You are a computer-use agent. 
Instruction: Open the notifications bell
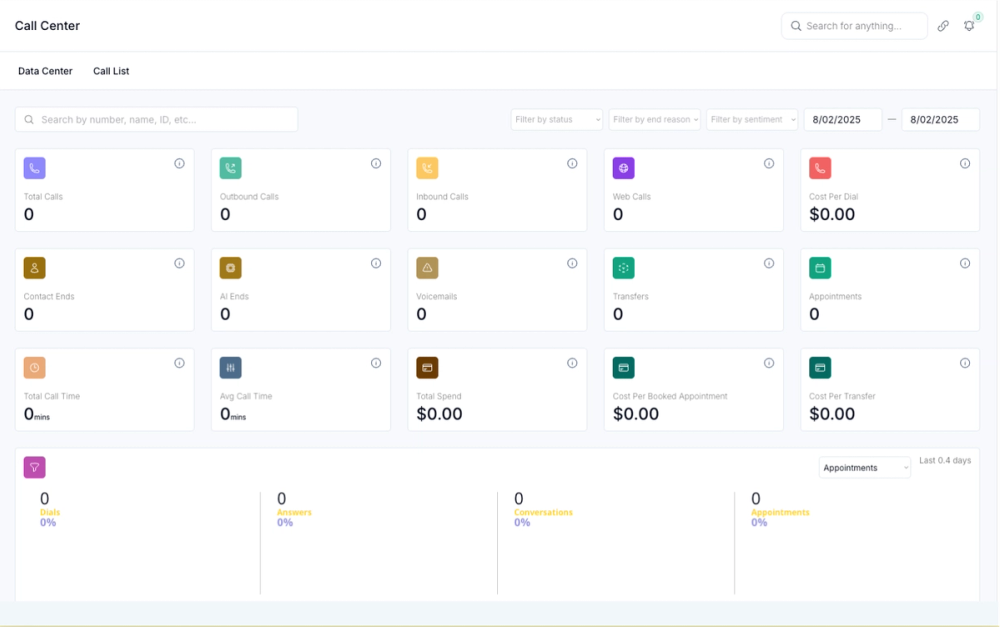[969, 26]
